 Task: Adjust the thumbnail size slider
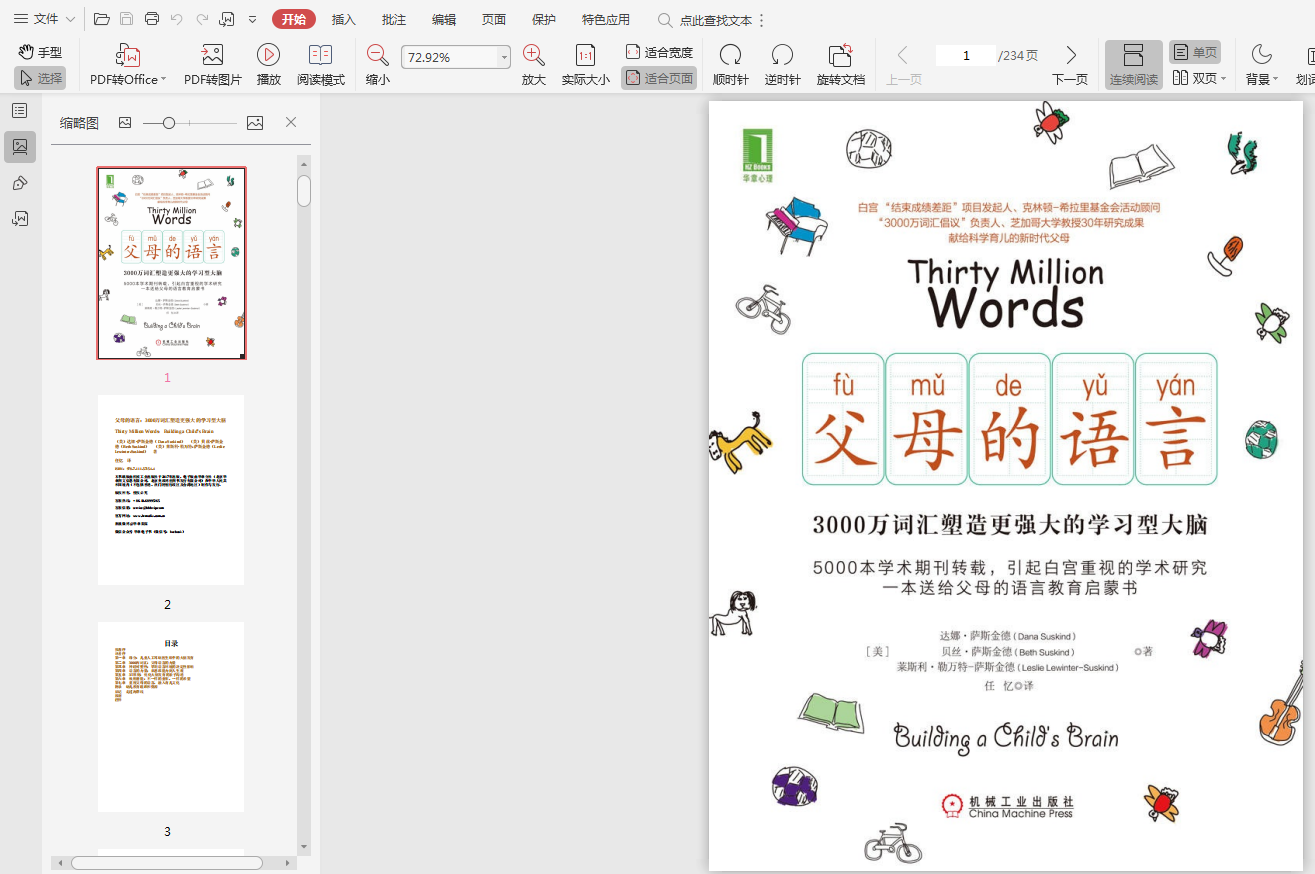[169, 123]
